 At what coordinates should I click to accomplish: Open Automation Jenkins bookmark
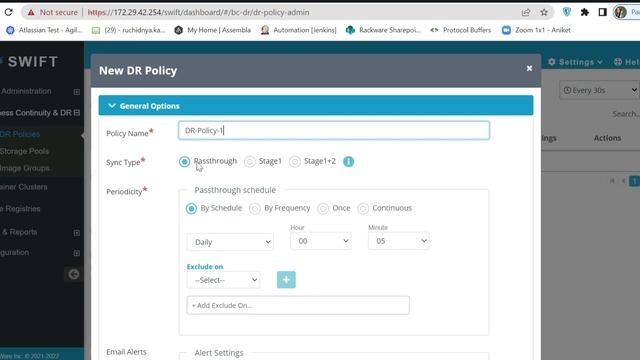tap(299, 30)
